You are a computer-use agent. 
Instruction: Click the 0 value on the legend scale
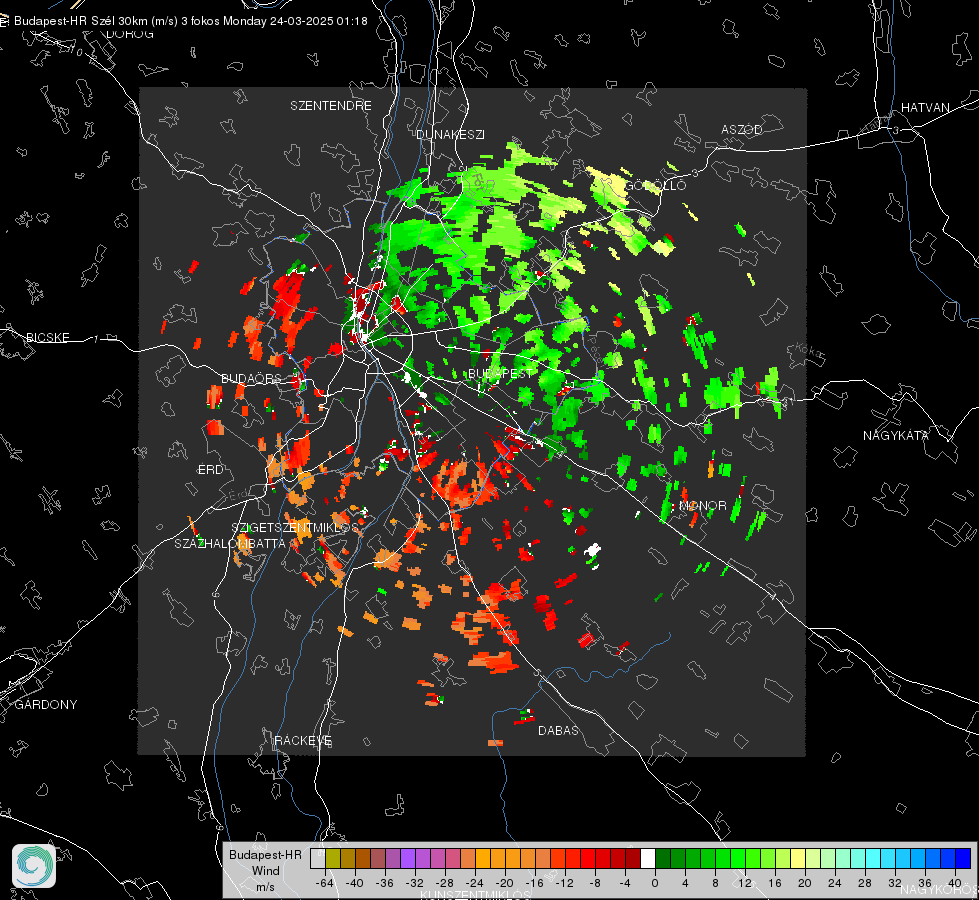(655, 883)
